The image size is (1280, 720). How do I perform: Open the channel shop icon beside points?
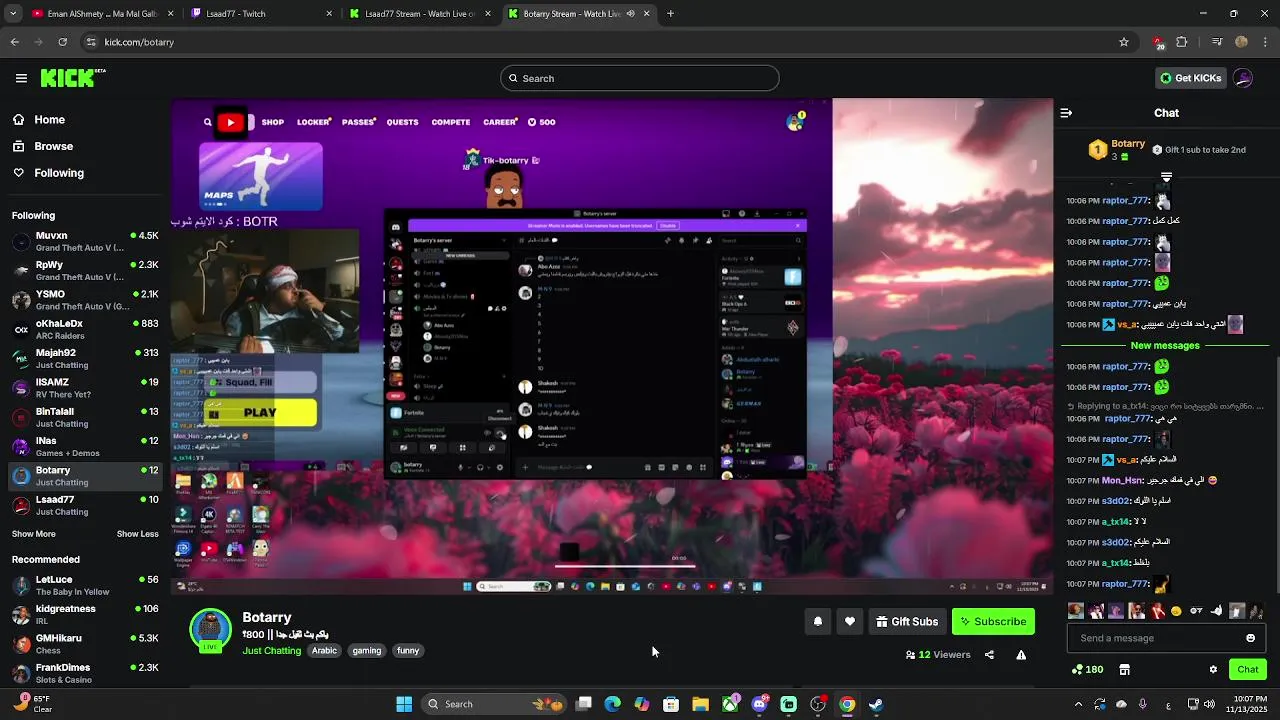point(1124,669)
